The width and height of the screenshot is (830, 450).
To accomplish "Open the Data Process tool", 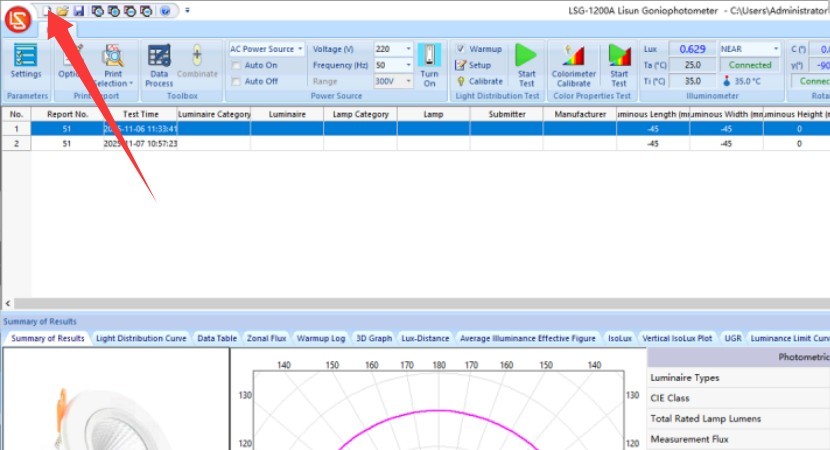I will (x=159, y=66).
